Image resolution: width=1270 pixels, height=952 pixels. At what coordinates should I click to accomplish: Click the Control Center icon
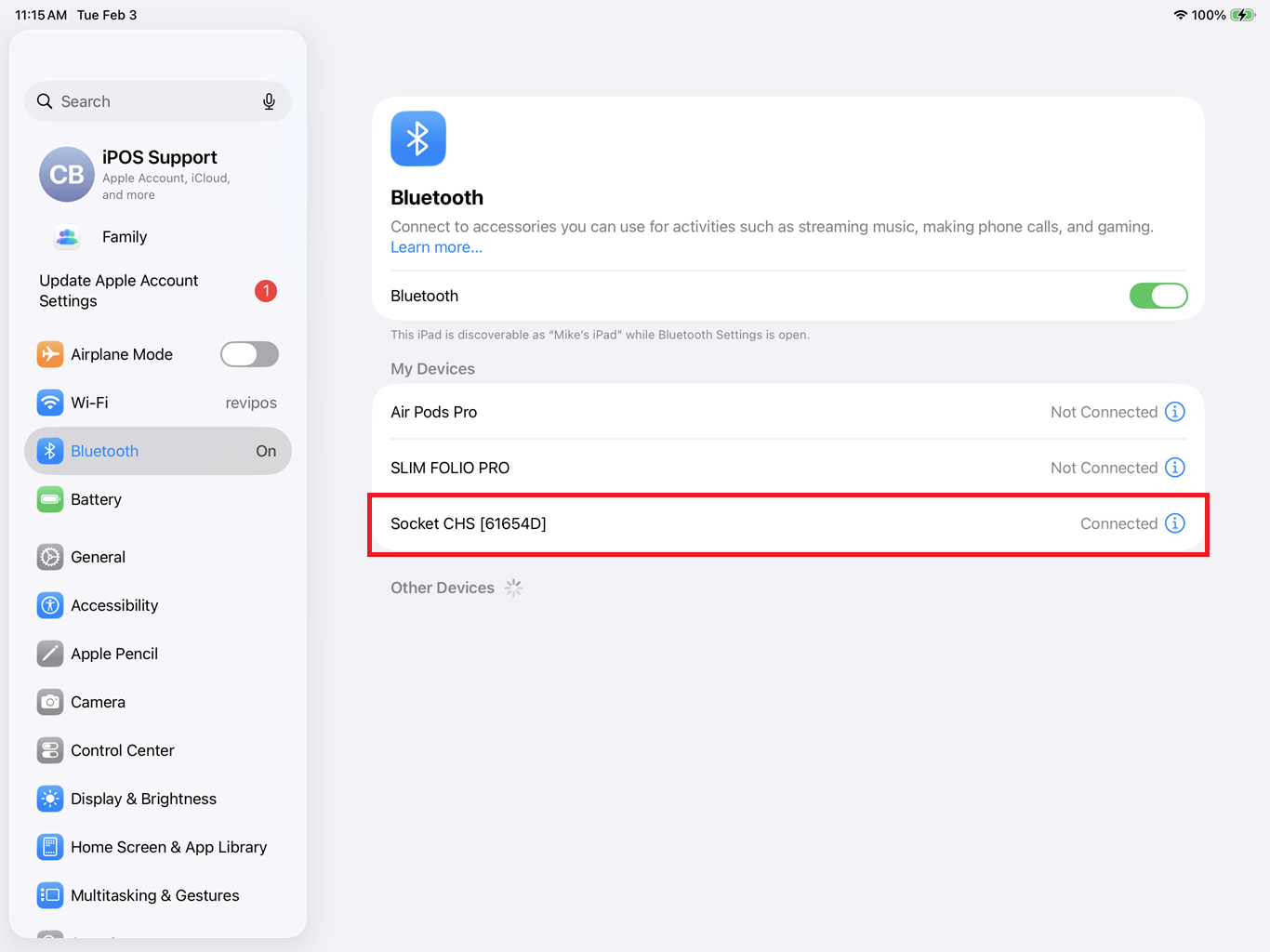(x=50, y=750)
